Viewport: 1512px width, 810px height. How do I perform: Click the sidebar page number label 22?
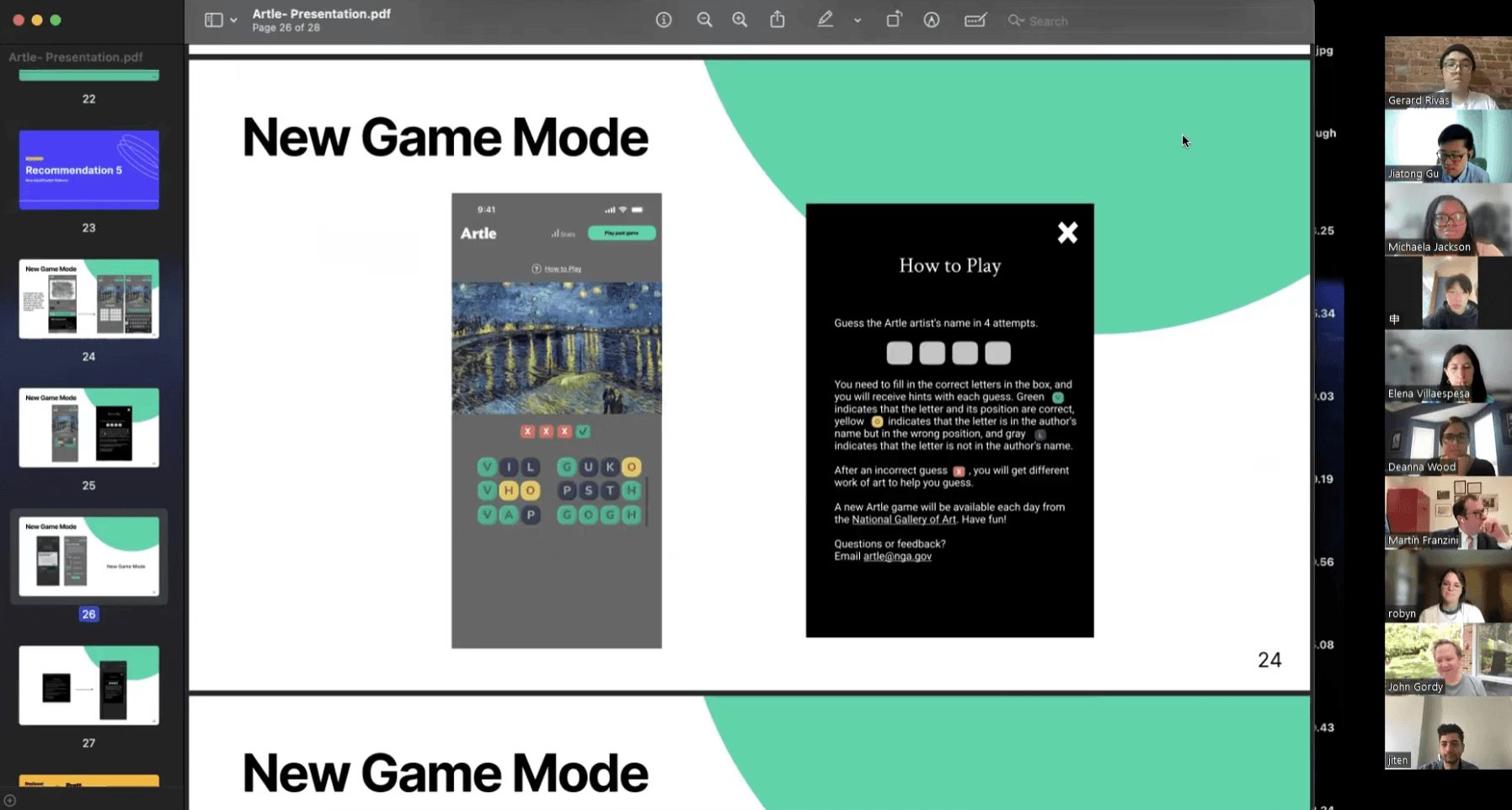[89, 99]
